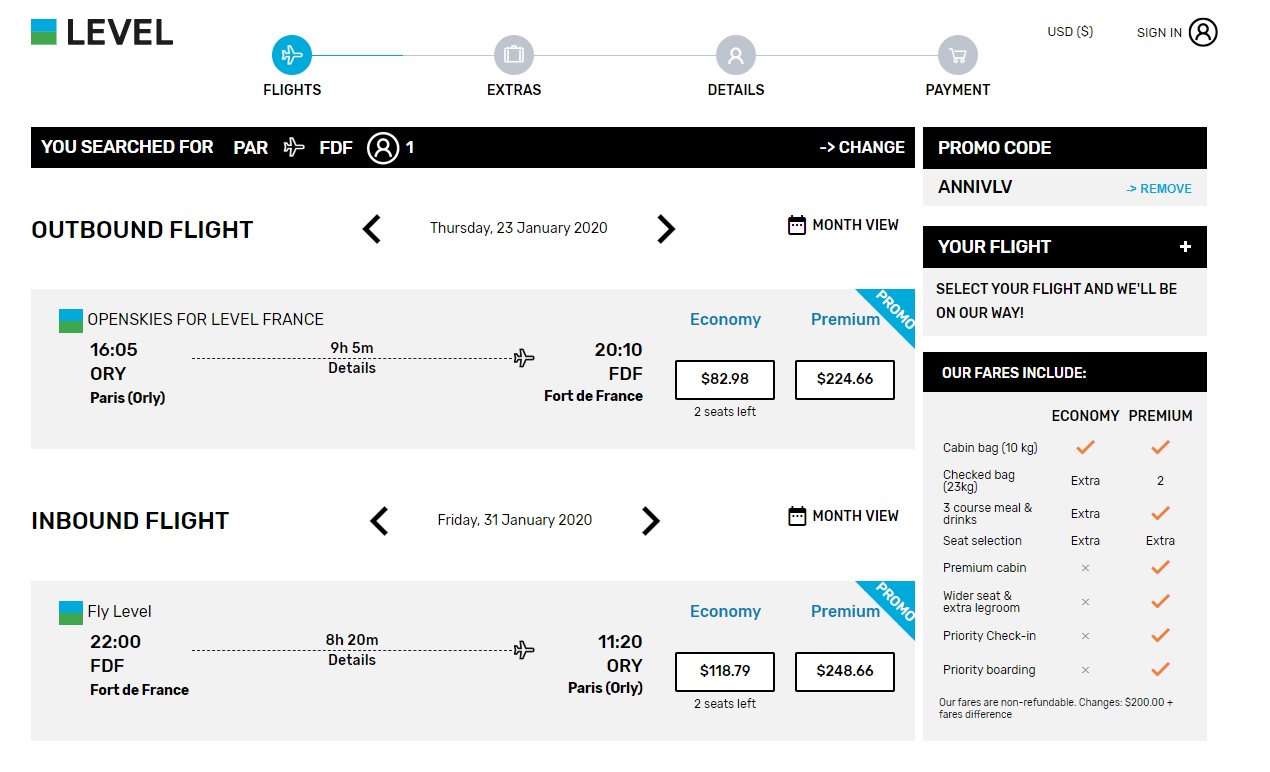
Task: Click the Flights step airplane icon
Action: (x=292, y=55)
